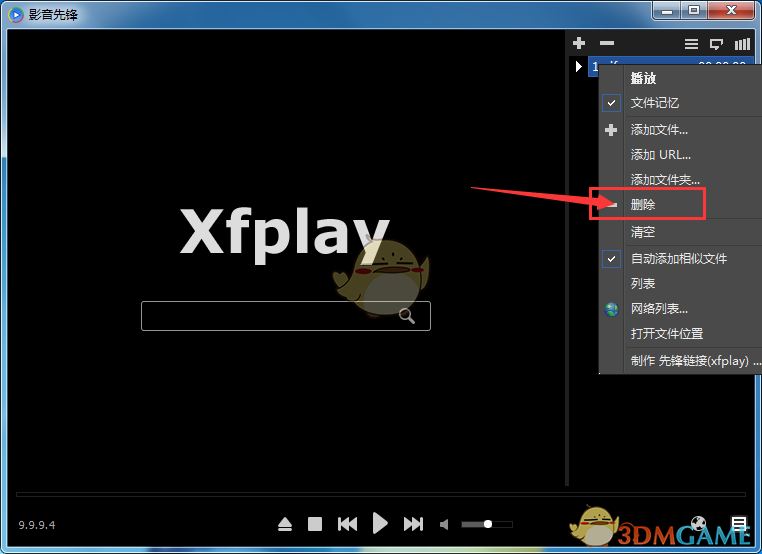The height and width of the screenshot is (554, 762).
Task: Click the minus icon in playlist toolbar
Action: 606,43
